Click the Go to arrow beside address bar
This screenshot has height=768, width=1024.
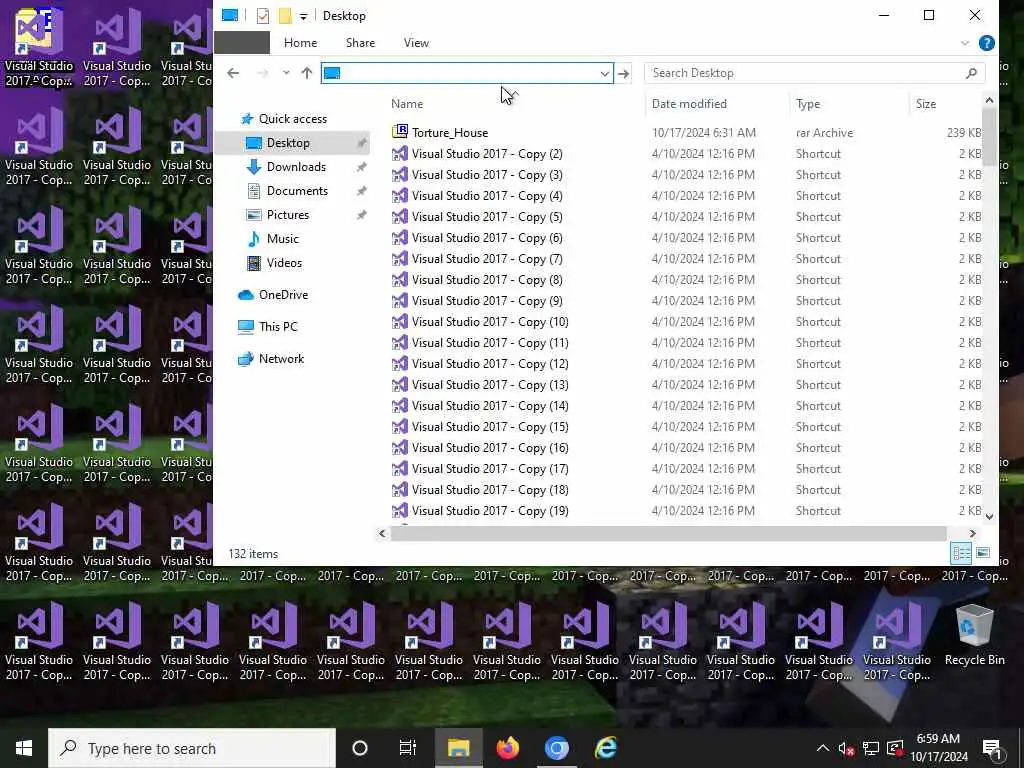click(624, 73)
